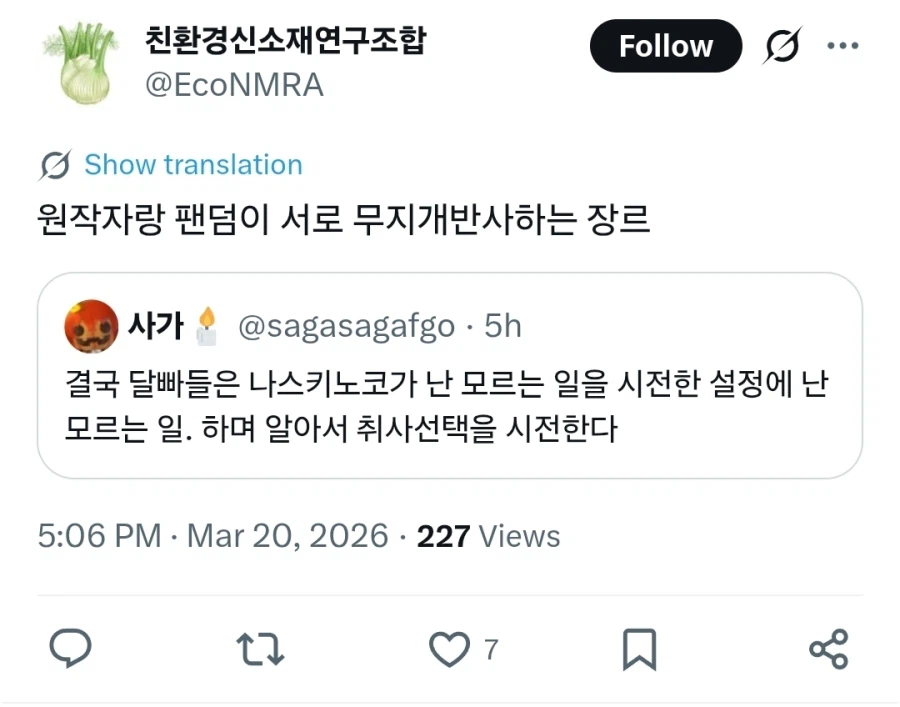
Task: Open Grok analysis for this post
Action: [x=780, y=46]
